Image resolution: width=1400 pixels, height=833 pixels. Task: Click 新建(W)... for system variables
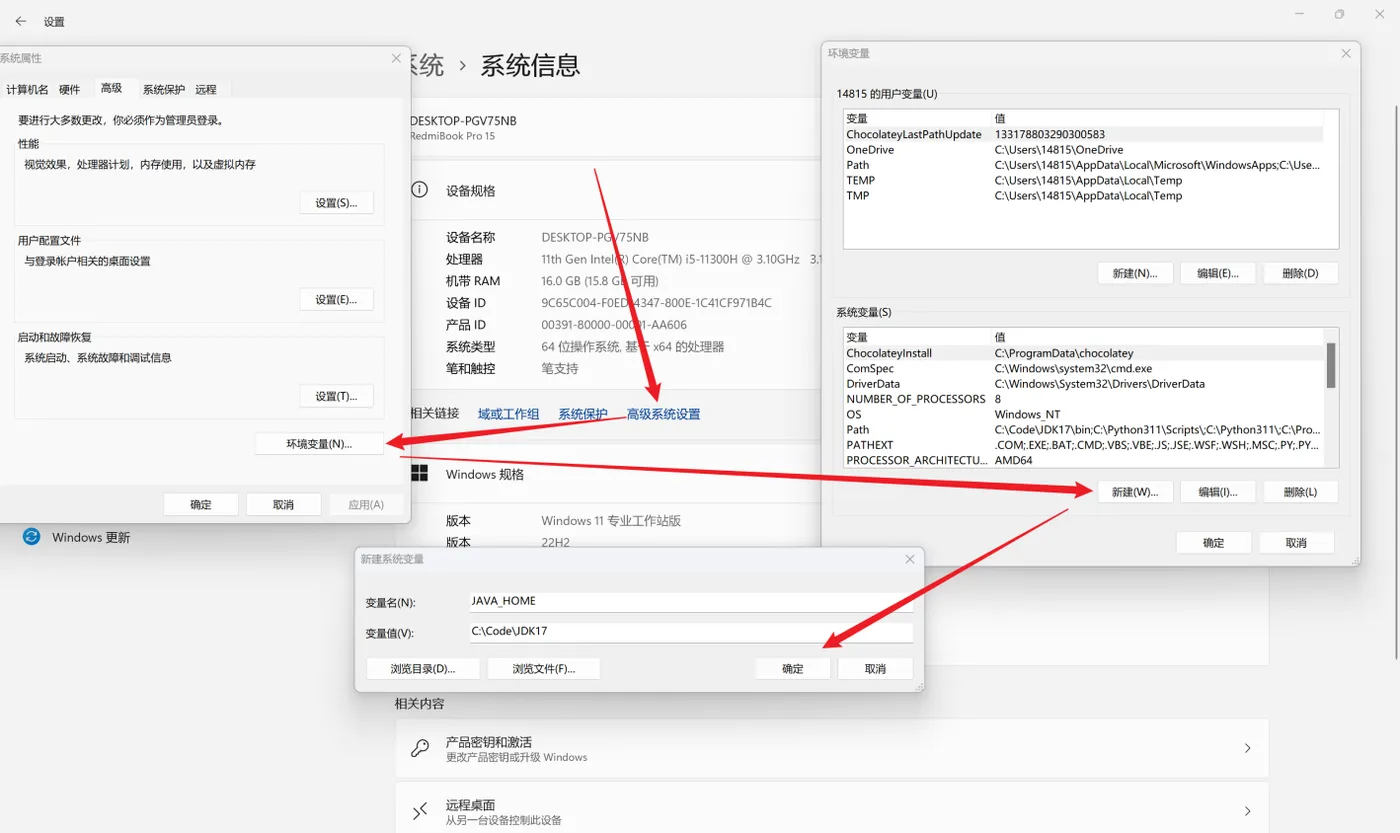[1135, 492]
